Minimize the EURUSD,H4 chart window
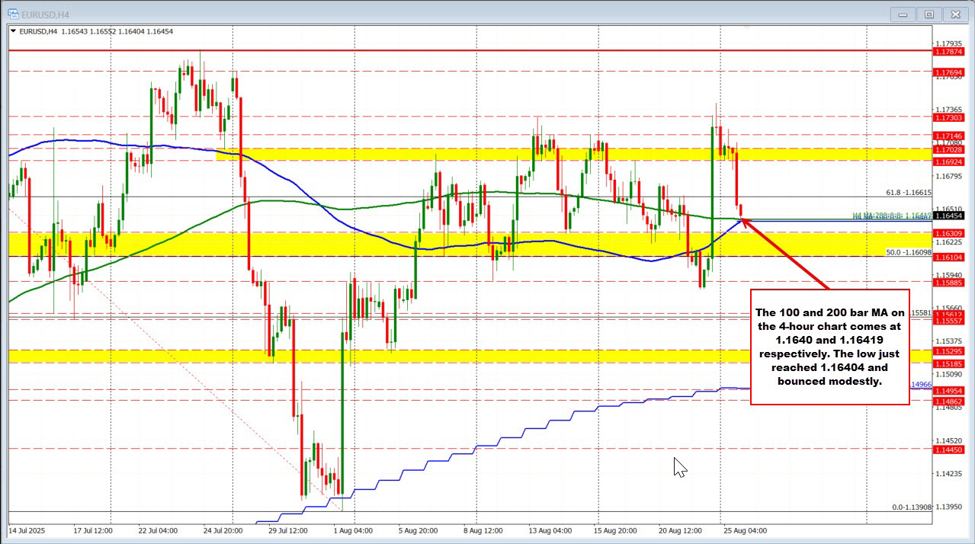The height and width of the screenshot is (544, 975). point(907,15)
